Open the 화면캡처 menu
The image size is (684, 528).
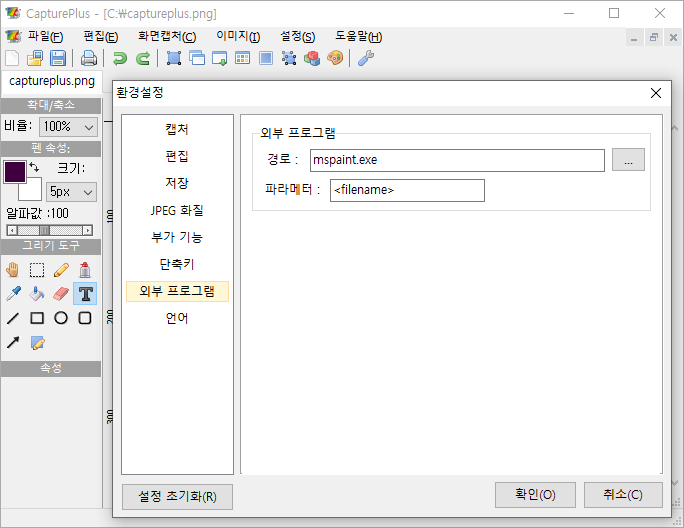click(167, 37)
